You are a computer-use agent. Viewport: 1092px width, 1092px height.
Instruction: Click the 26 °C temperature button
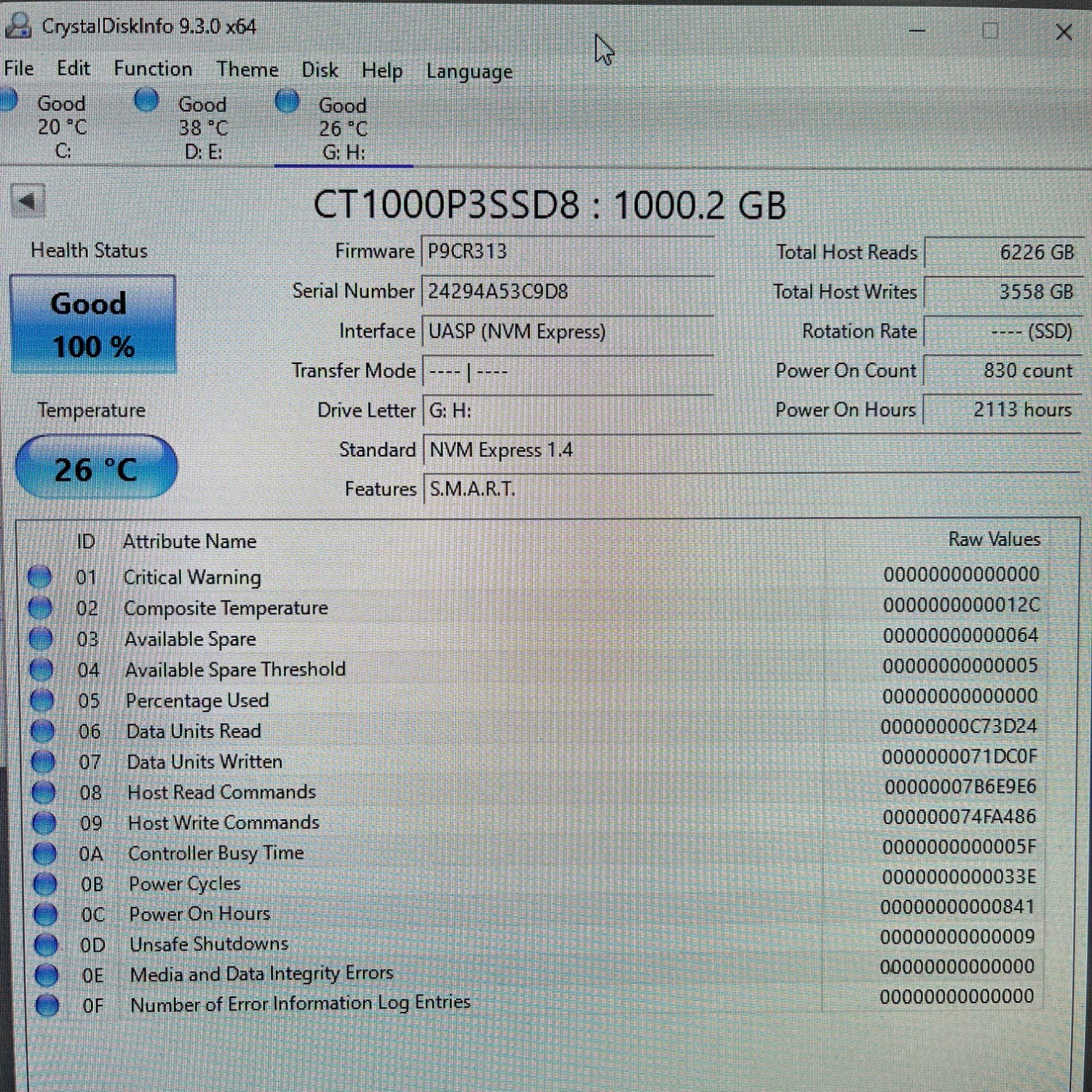point(96,467)
